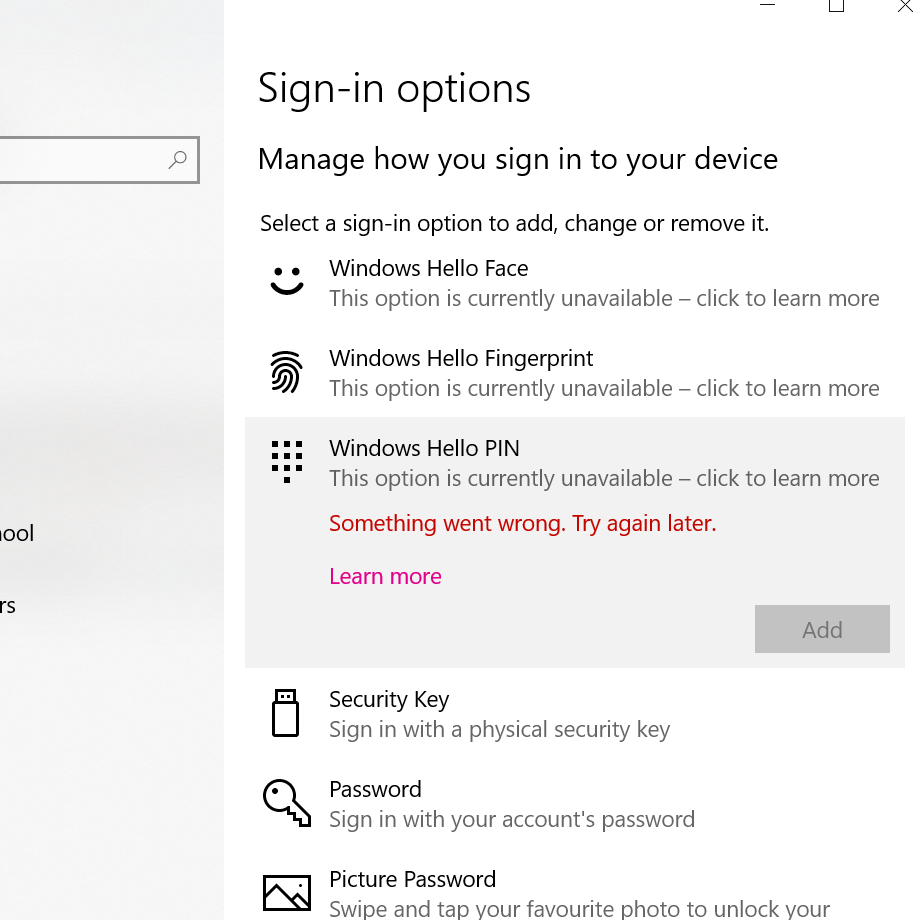This screenshot has width=920, height=920.
Task: Minimize the Settings window
Action: point(767,5)
